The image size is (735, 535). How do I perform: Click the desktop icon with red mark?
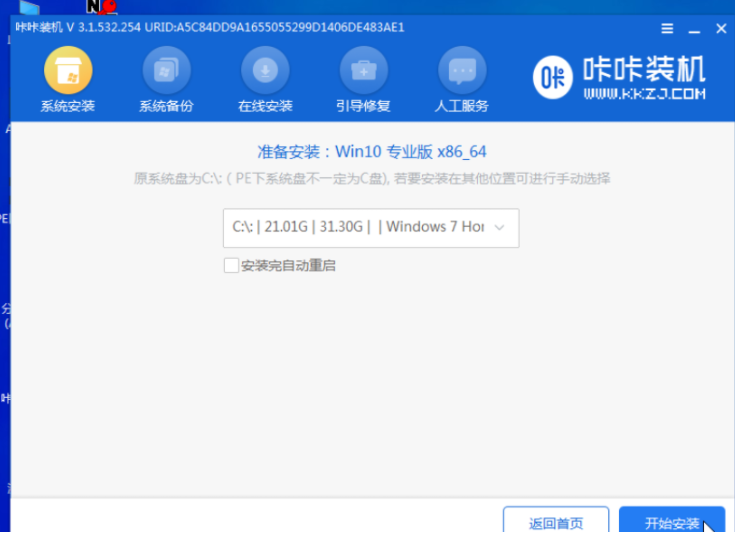[x=102, y=7]
